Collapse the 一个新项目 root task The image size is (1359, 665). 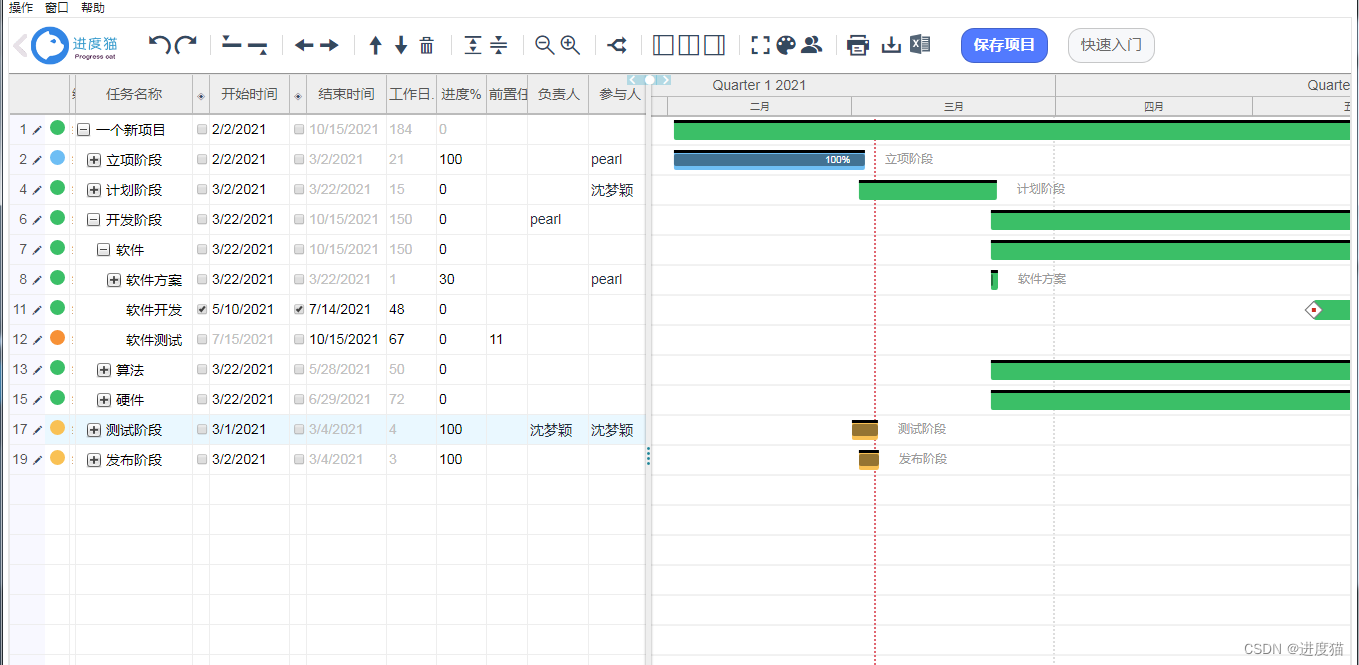point(84,130)
